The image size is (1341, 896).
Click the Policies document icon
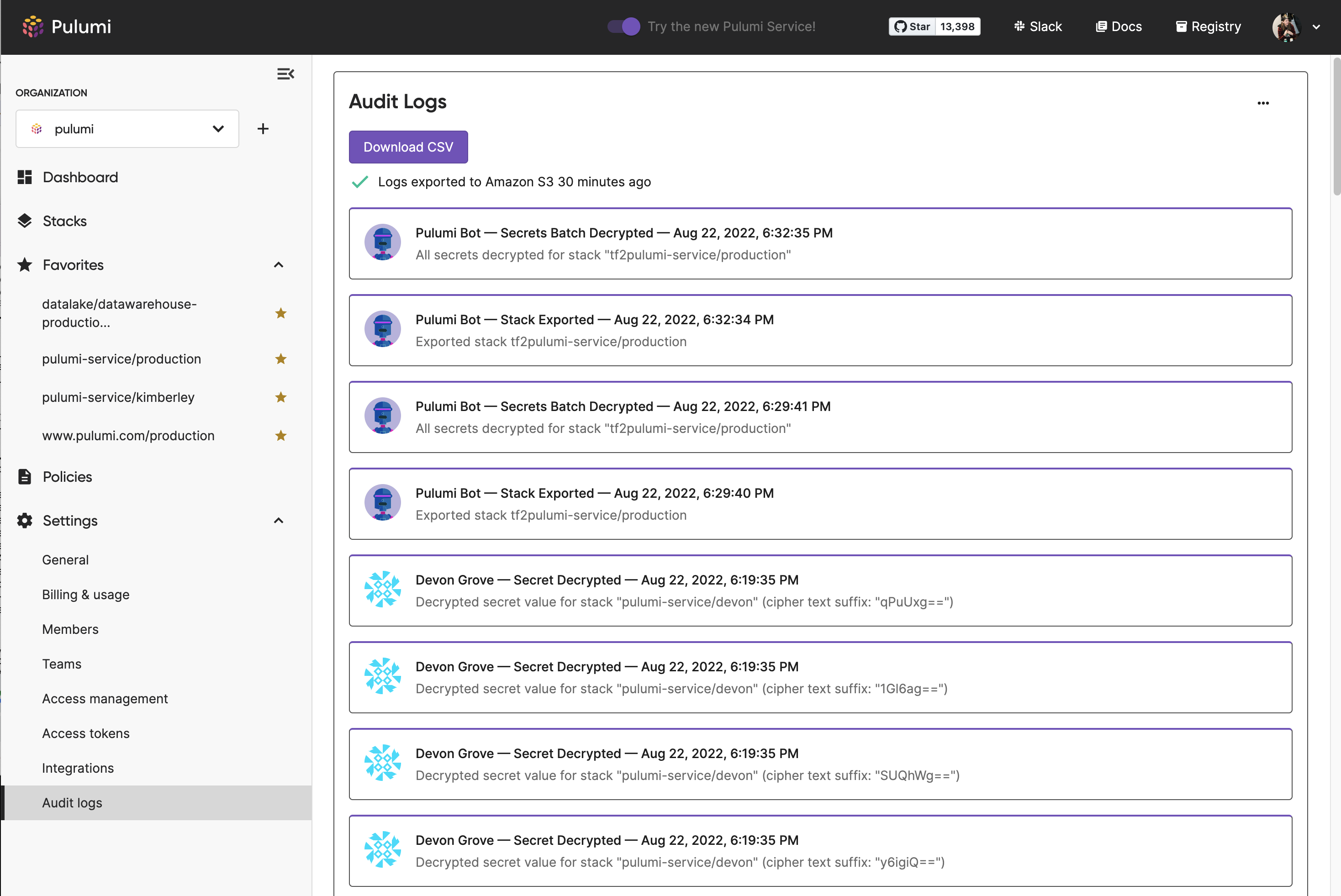(25, 477)
